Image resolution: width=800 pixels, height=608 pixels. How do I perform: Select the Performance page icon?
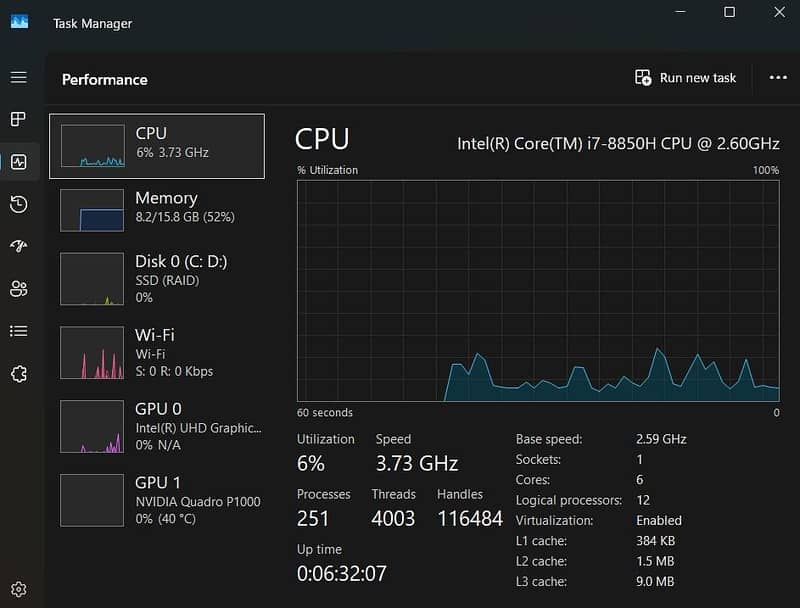tap(19, 162)
